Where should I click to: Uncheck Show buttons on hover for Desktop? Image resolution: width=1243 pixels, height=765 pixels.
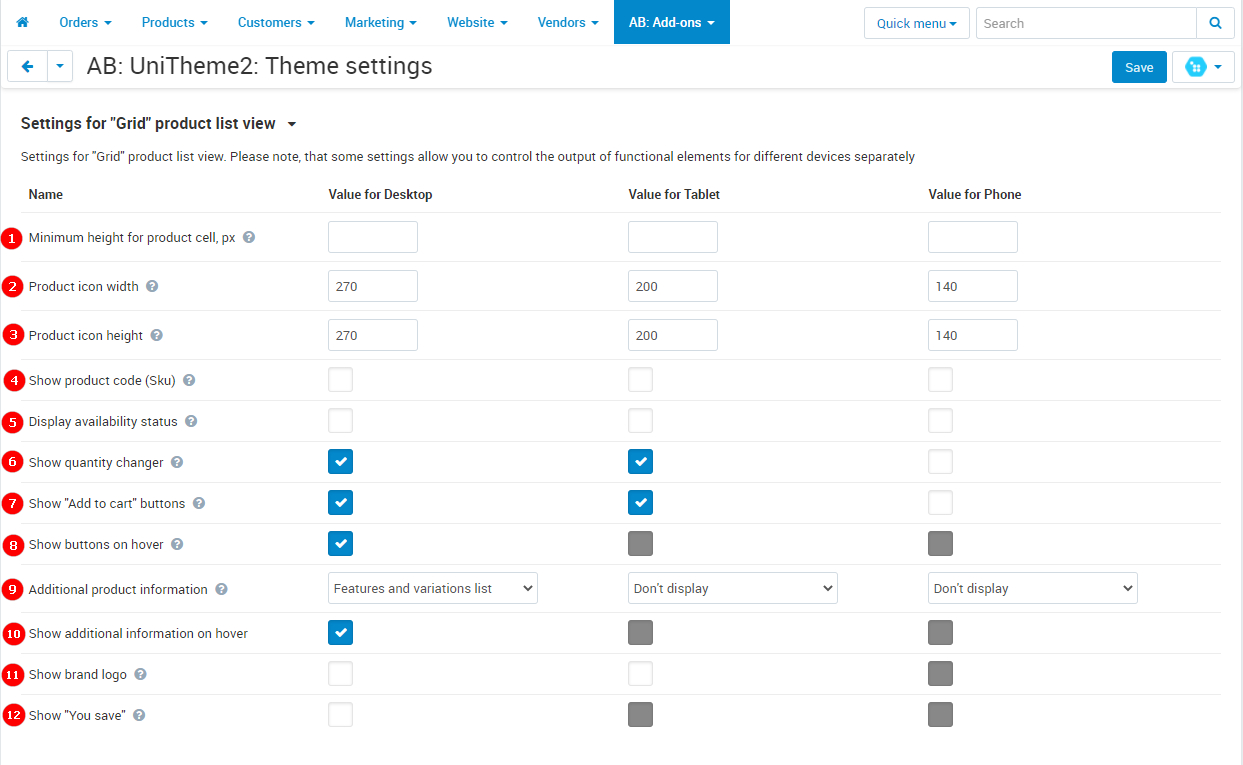point(340,544)
